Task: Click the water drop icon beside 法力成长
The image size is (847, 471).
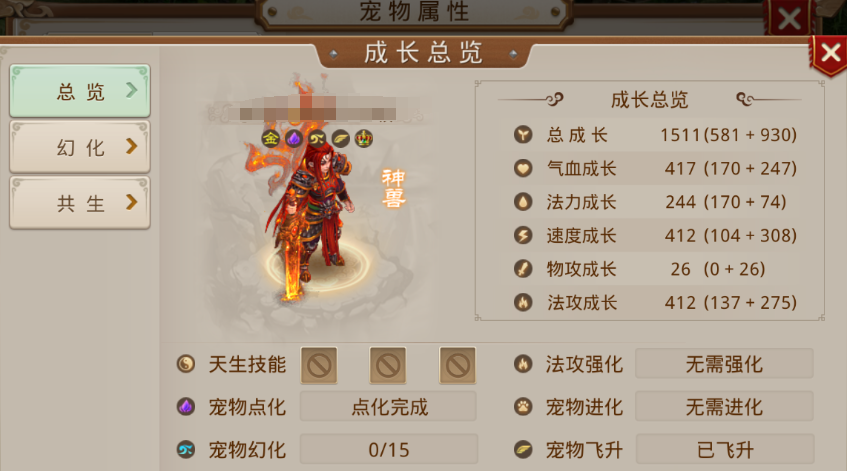Action: (x=523, y=202)
